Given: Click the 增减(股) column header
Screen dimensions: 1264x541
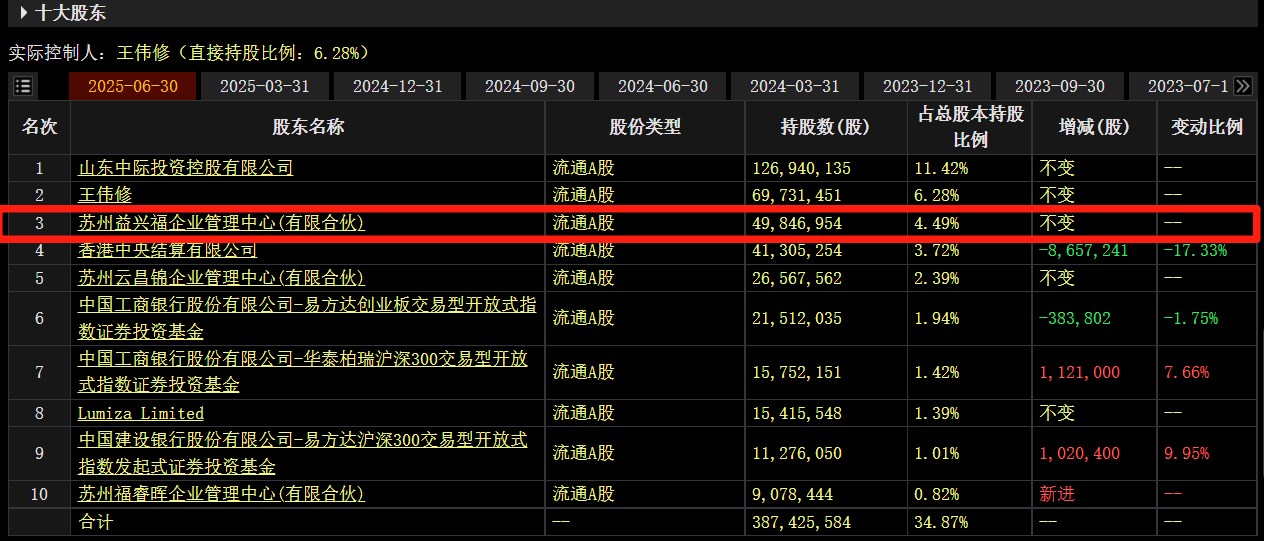Looking at the screenshot, I should [x=1094, y=127].
